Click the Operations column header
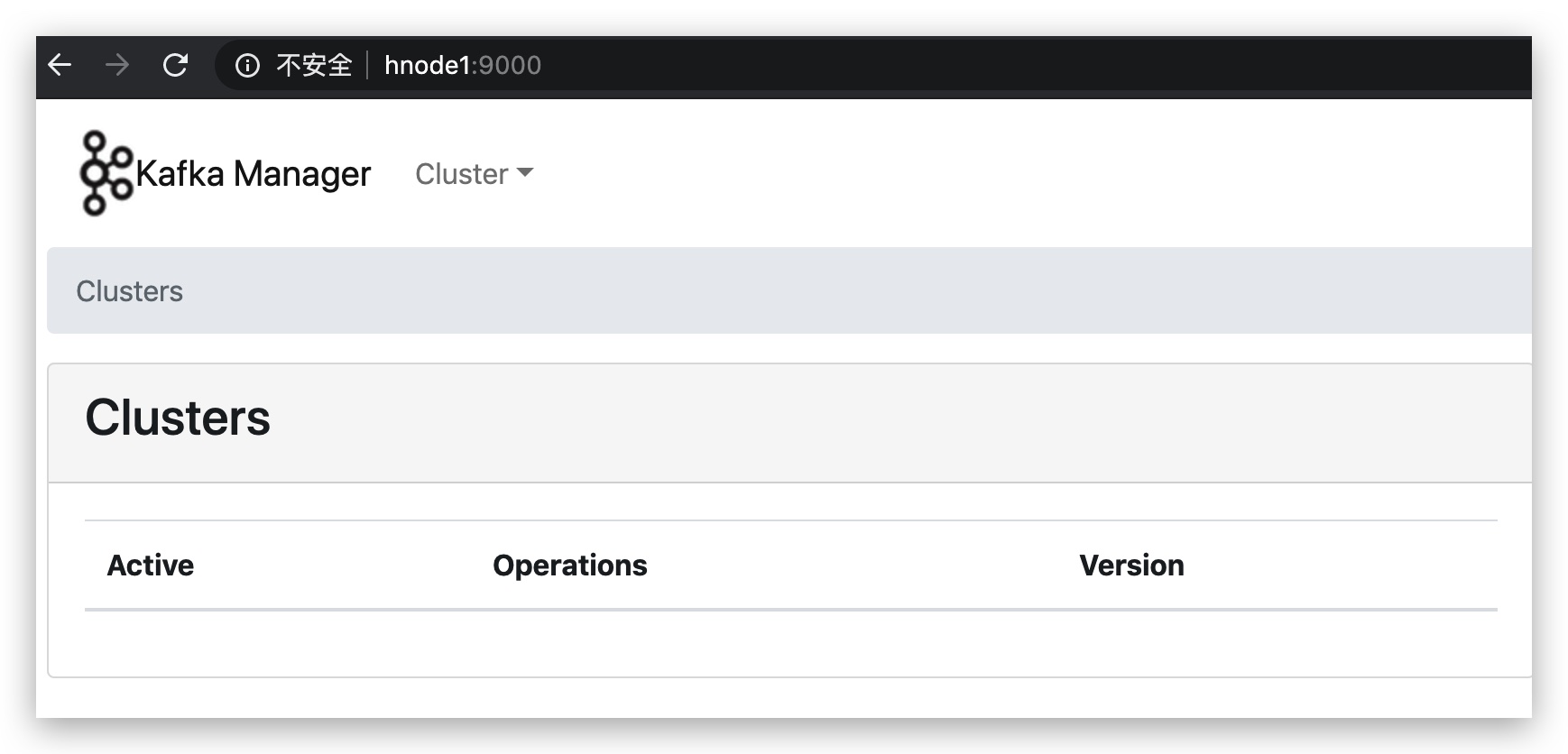The image size is (1568, 754). 570,565
